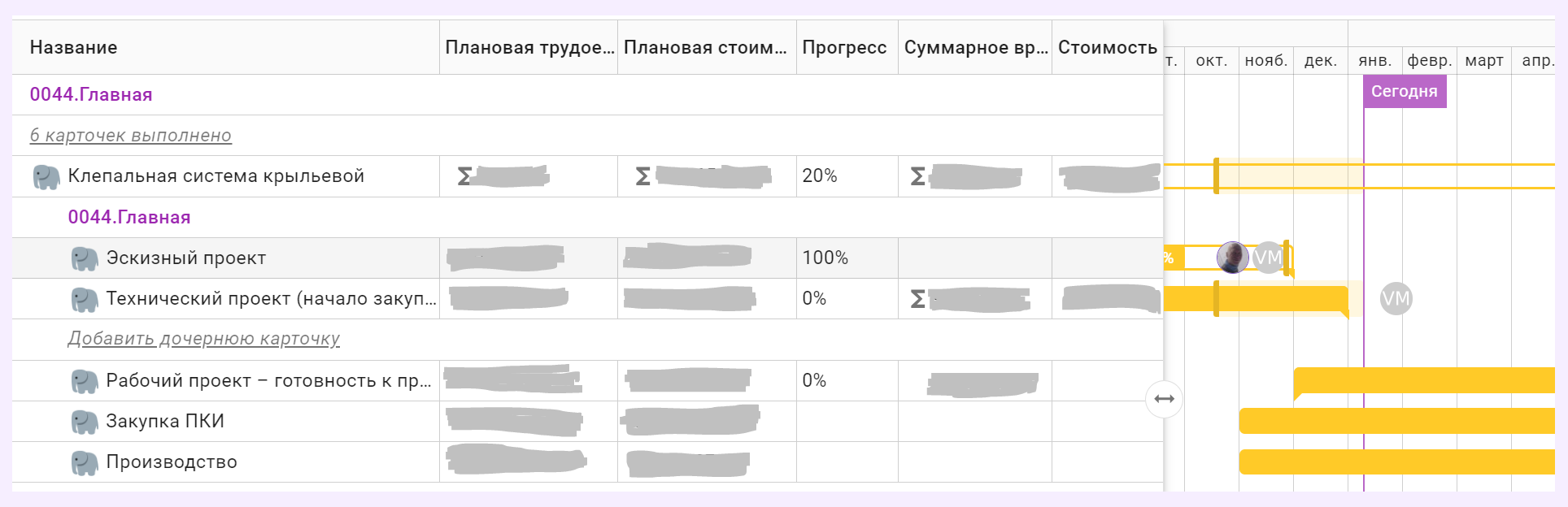
Task: Click the Название column header
Action: click(74, 48)
